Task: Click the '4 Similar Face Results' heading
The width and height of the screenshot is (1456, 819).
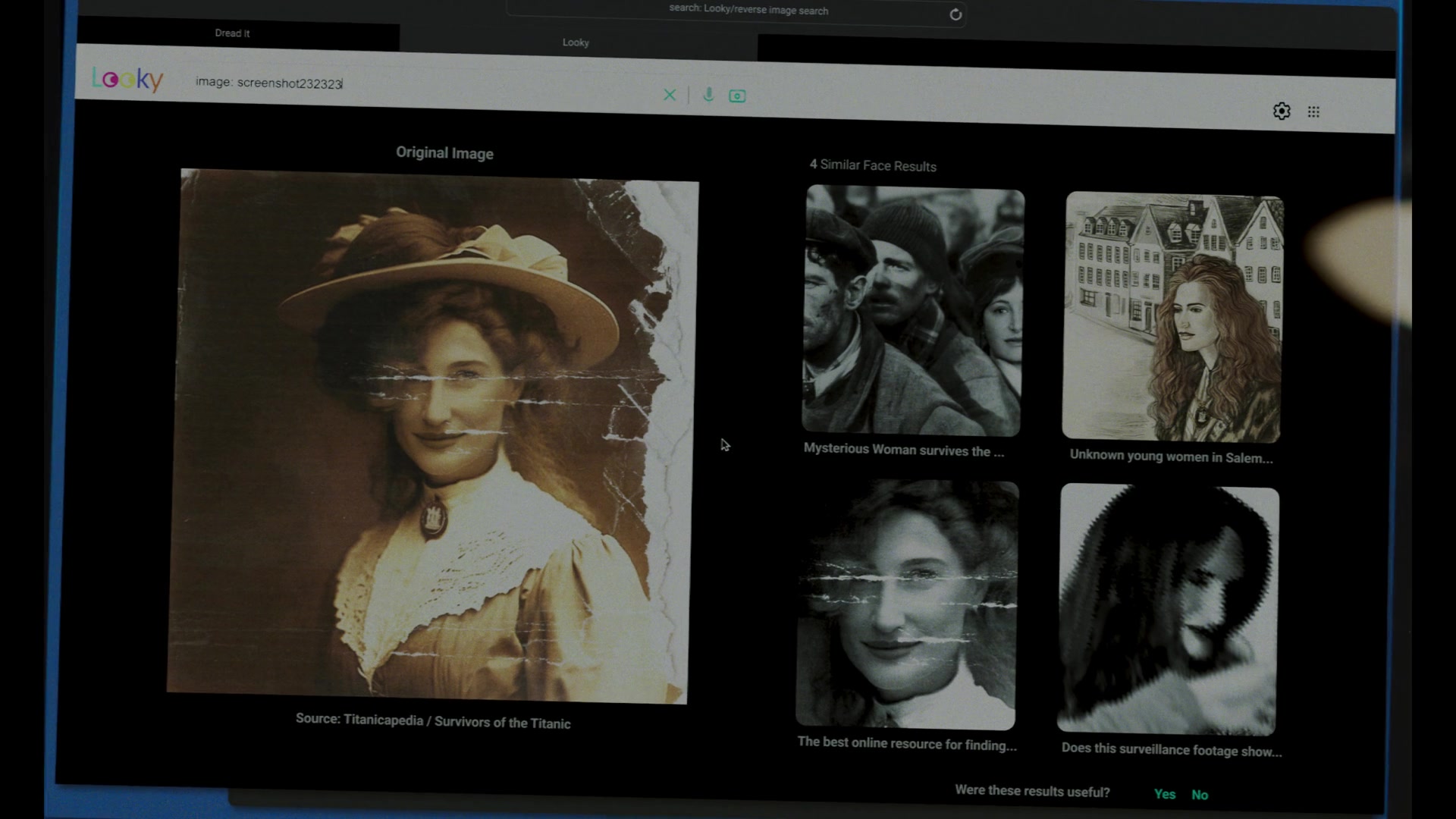Action: click(x=873, y=165)
